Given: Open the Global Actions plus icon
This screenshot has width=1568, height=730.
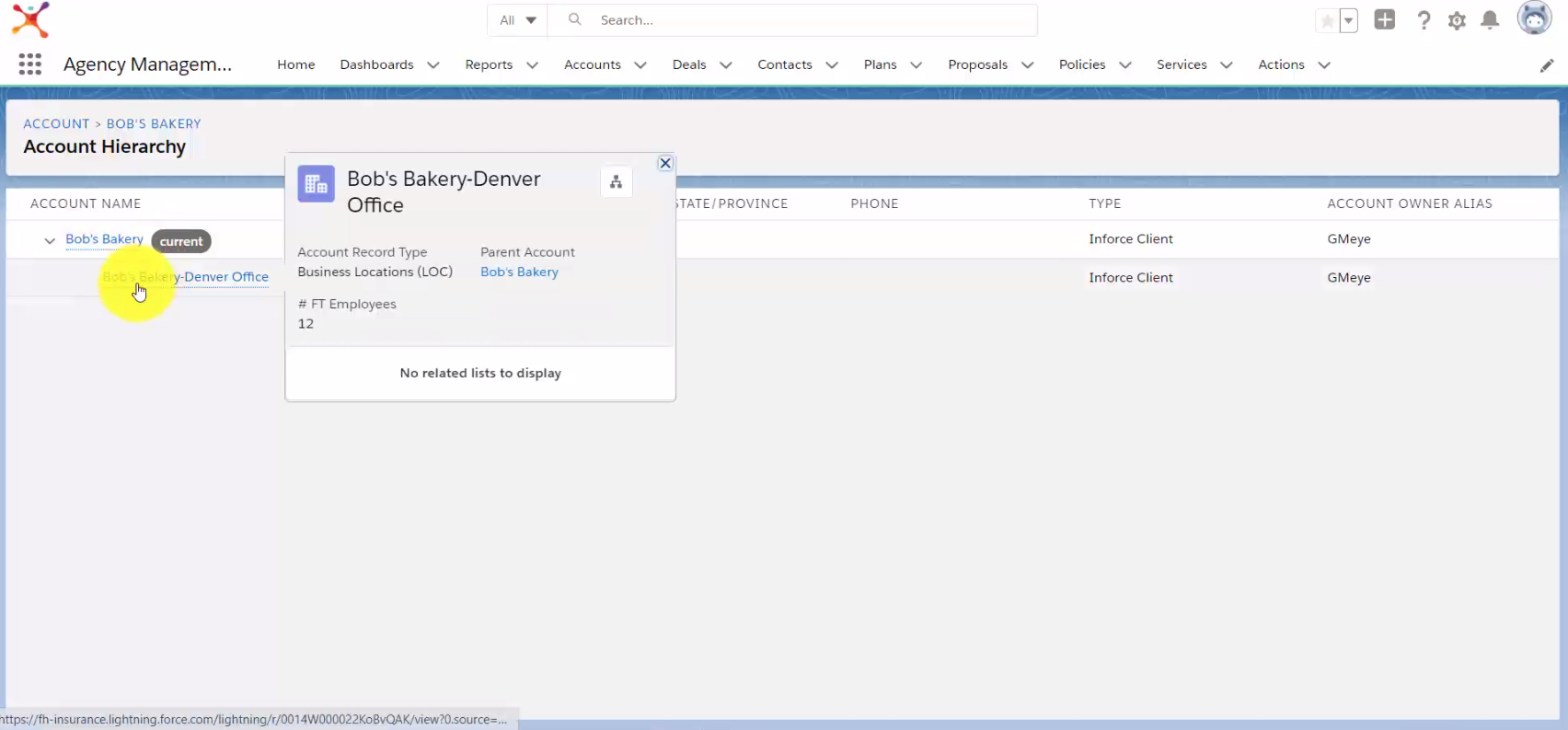Looking at the screenshot, I should pyautogui.click(x=1385, y=20).
